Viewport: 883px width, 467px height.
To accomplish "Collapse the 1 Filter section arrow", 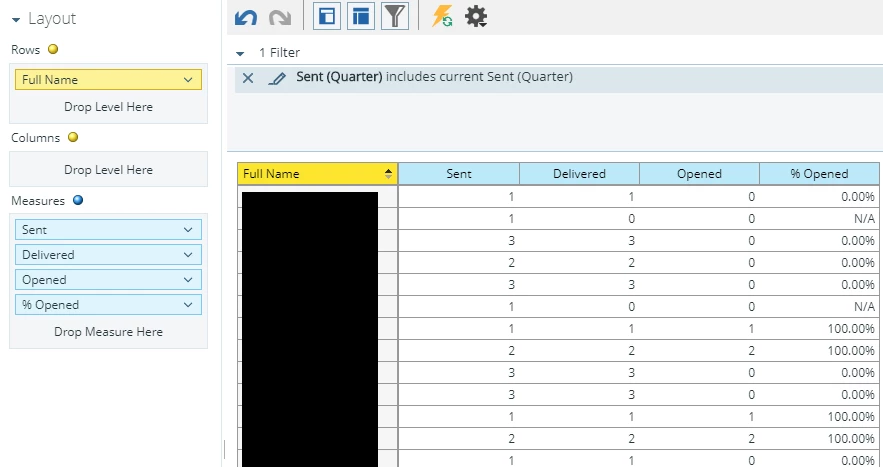I will (240, 54).
